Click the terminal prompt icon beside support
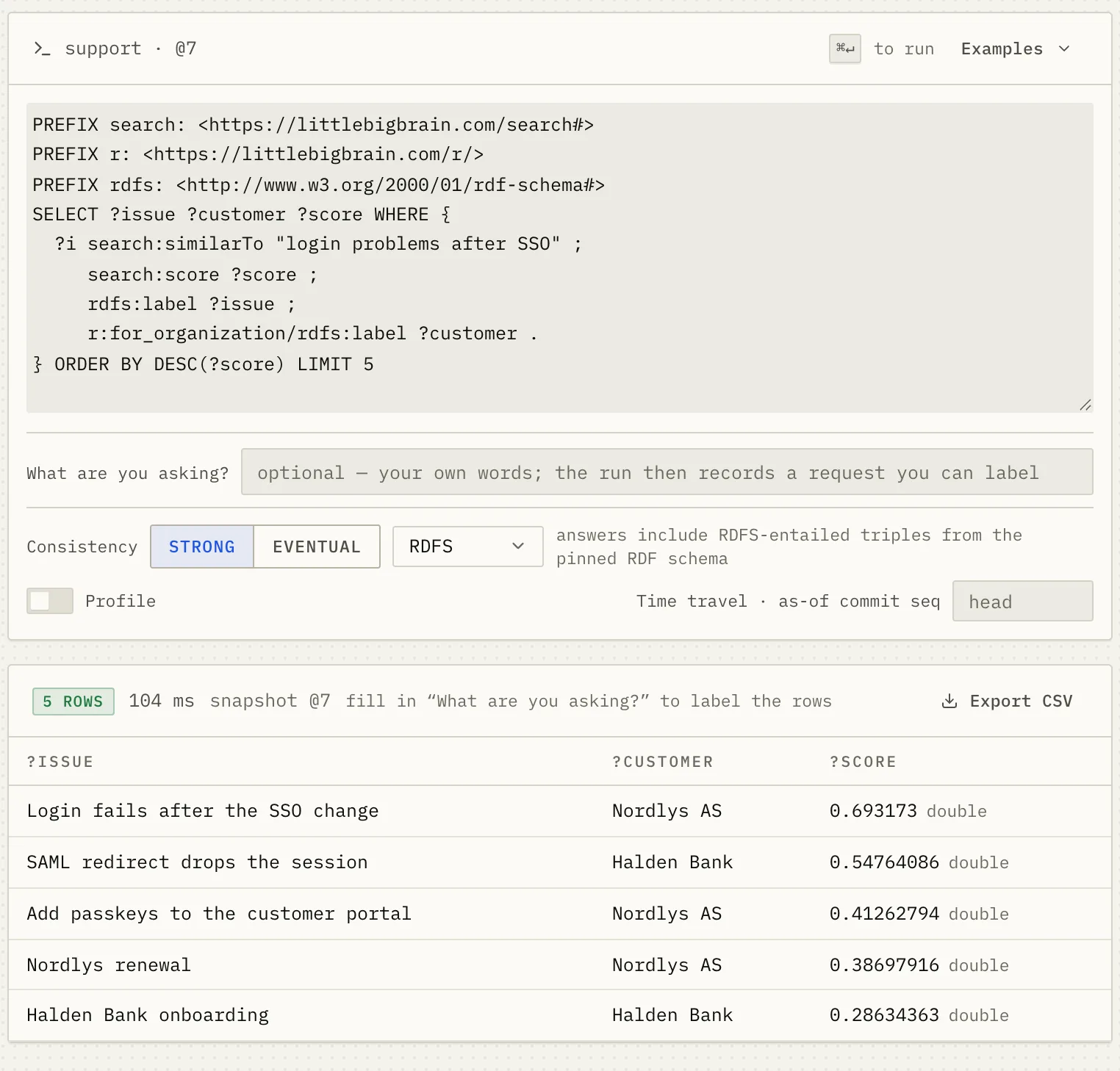The height and width of the screenshot is (1071, 1120). tap(42, 48)
